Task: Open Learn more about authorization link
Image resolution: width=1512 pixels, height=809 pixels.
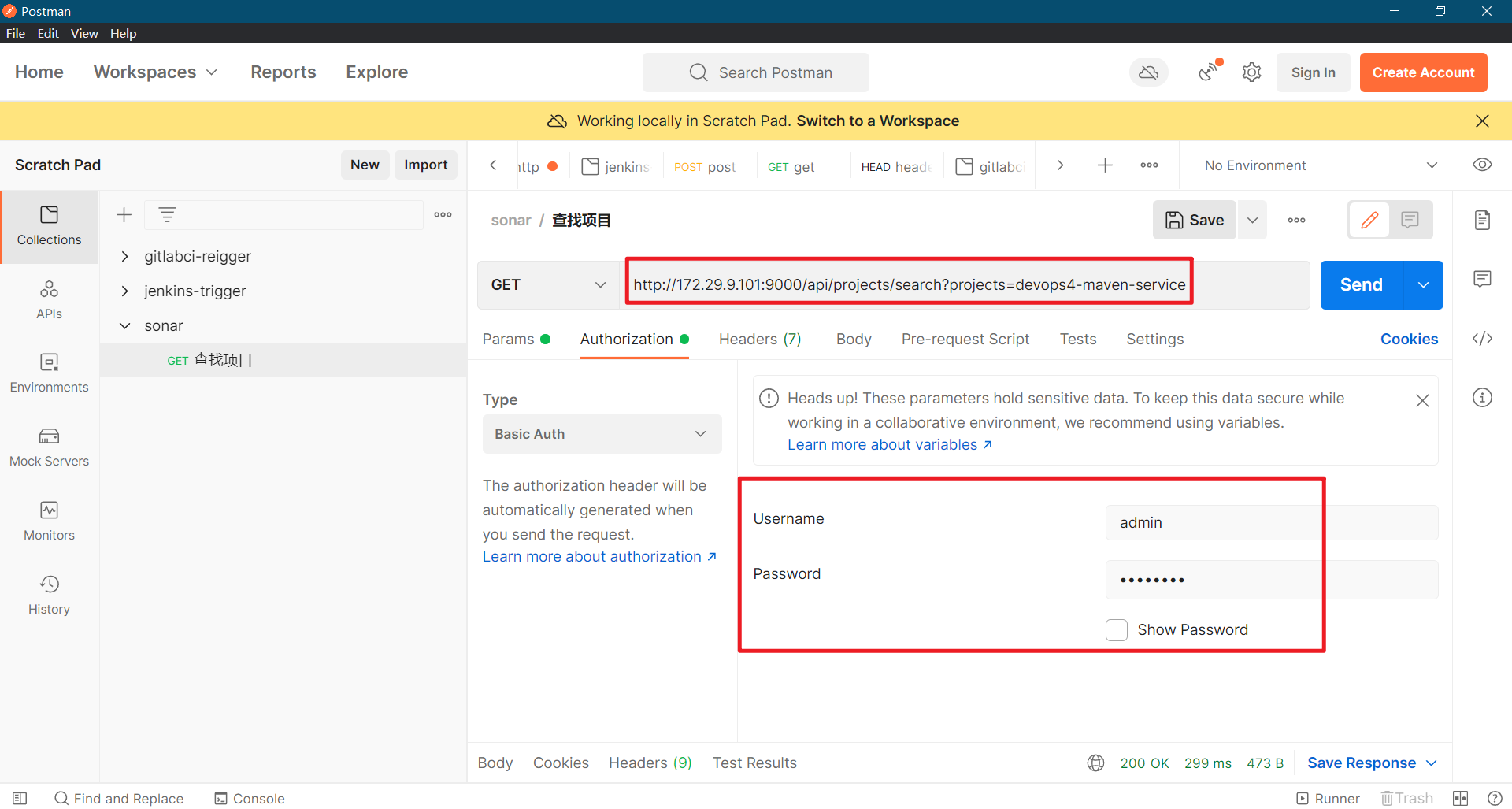Action: (x=599, y=556)
